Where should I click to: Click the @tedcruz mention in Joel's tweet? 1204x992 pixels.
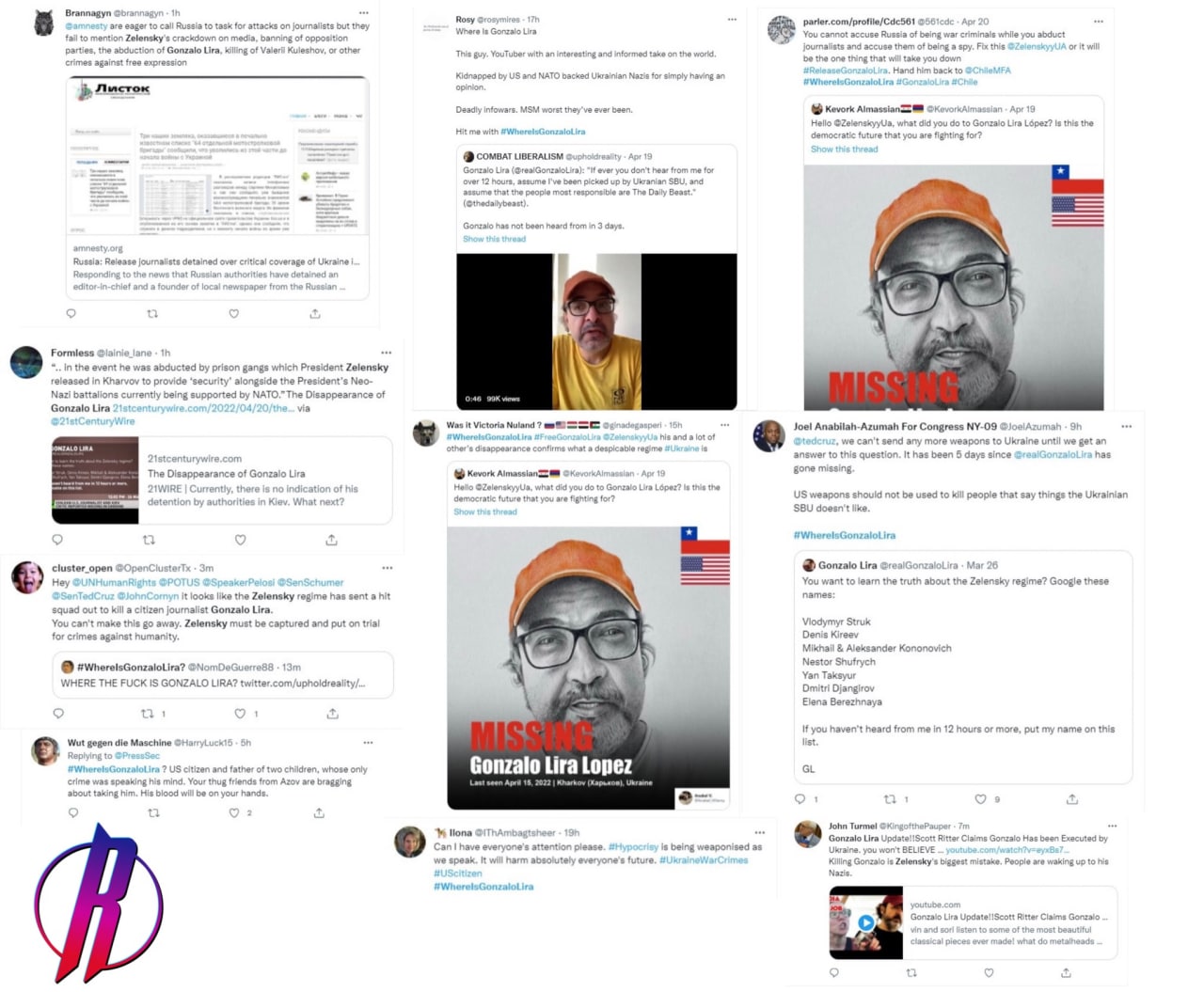[x=815, y=441]
